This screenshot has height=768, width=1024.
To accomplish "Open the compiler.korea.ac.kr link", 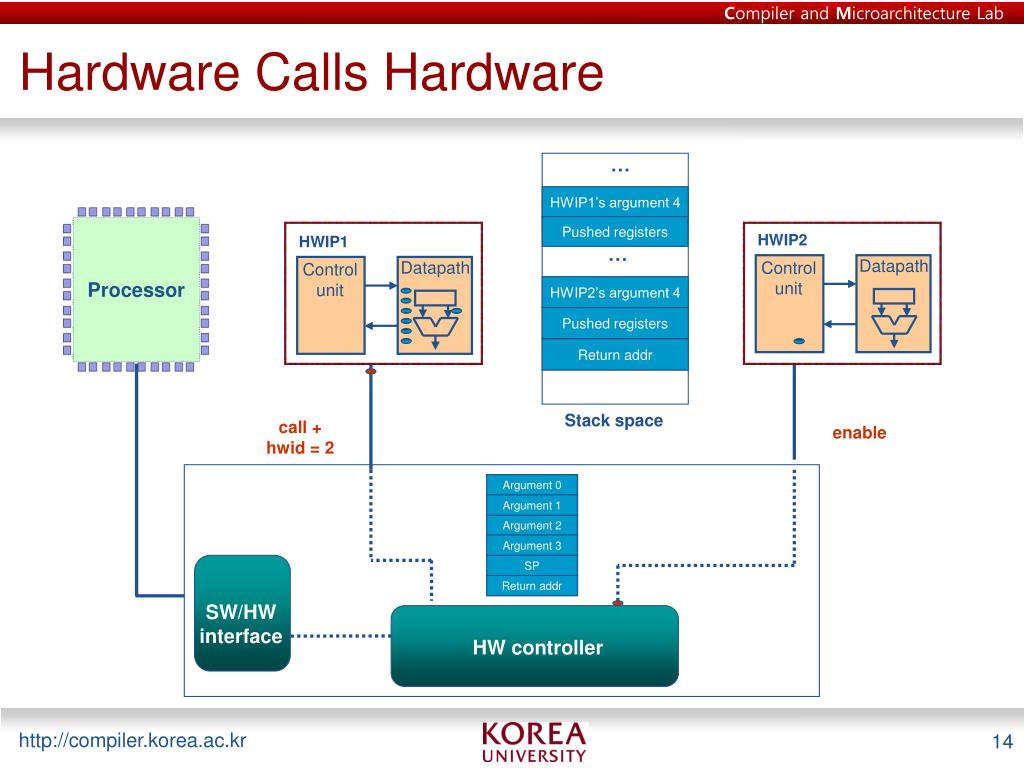I will pos(133,741).
